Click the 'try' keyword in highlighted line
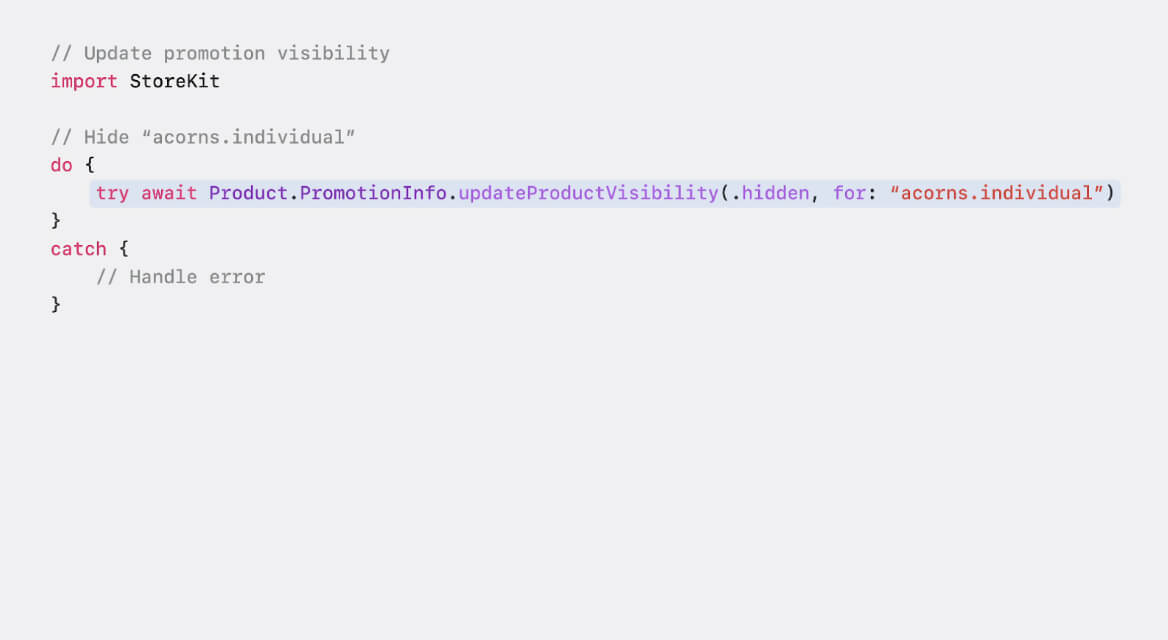The height and width of the screenshot is (640, 1168). pyautogui.click(x=112, y=194)
